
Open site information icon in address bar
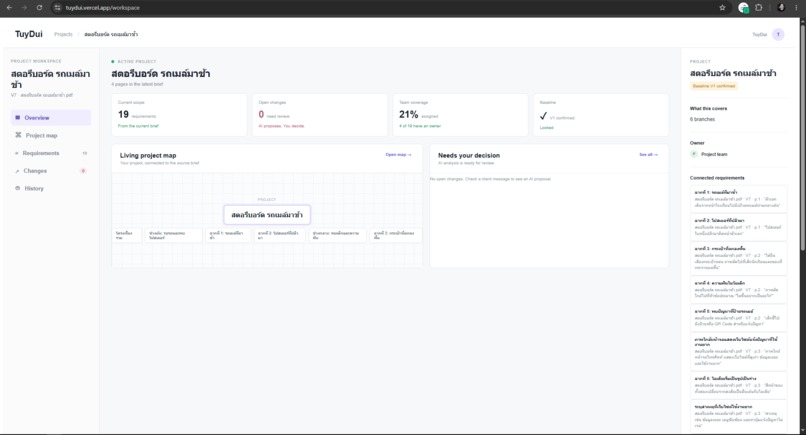coord(58,8)
